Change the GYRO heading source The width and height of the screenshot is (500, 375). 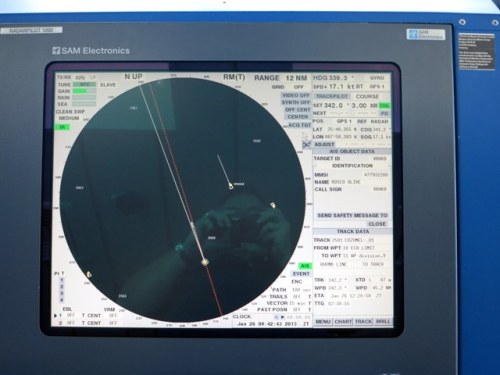pos(377,78)
